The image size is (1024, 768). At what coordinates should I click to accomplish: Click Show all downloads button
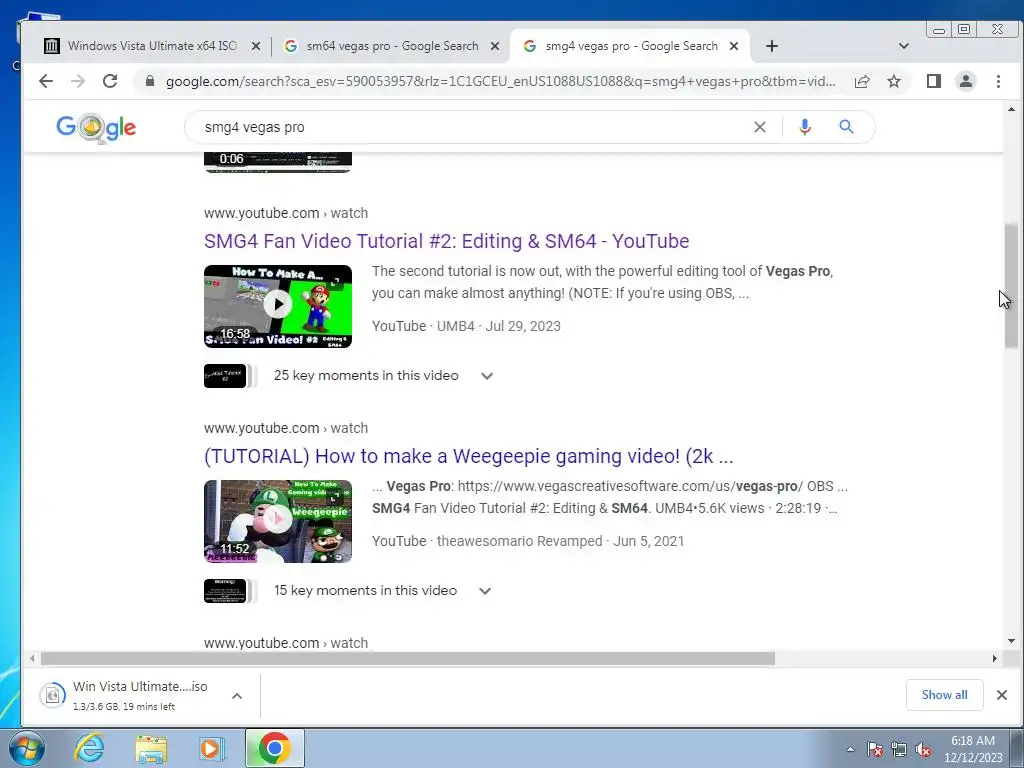point(944,695)
